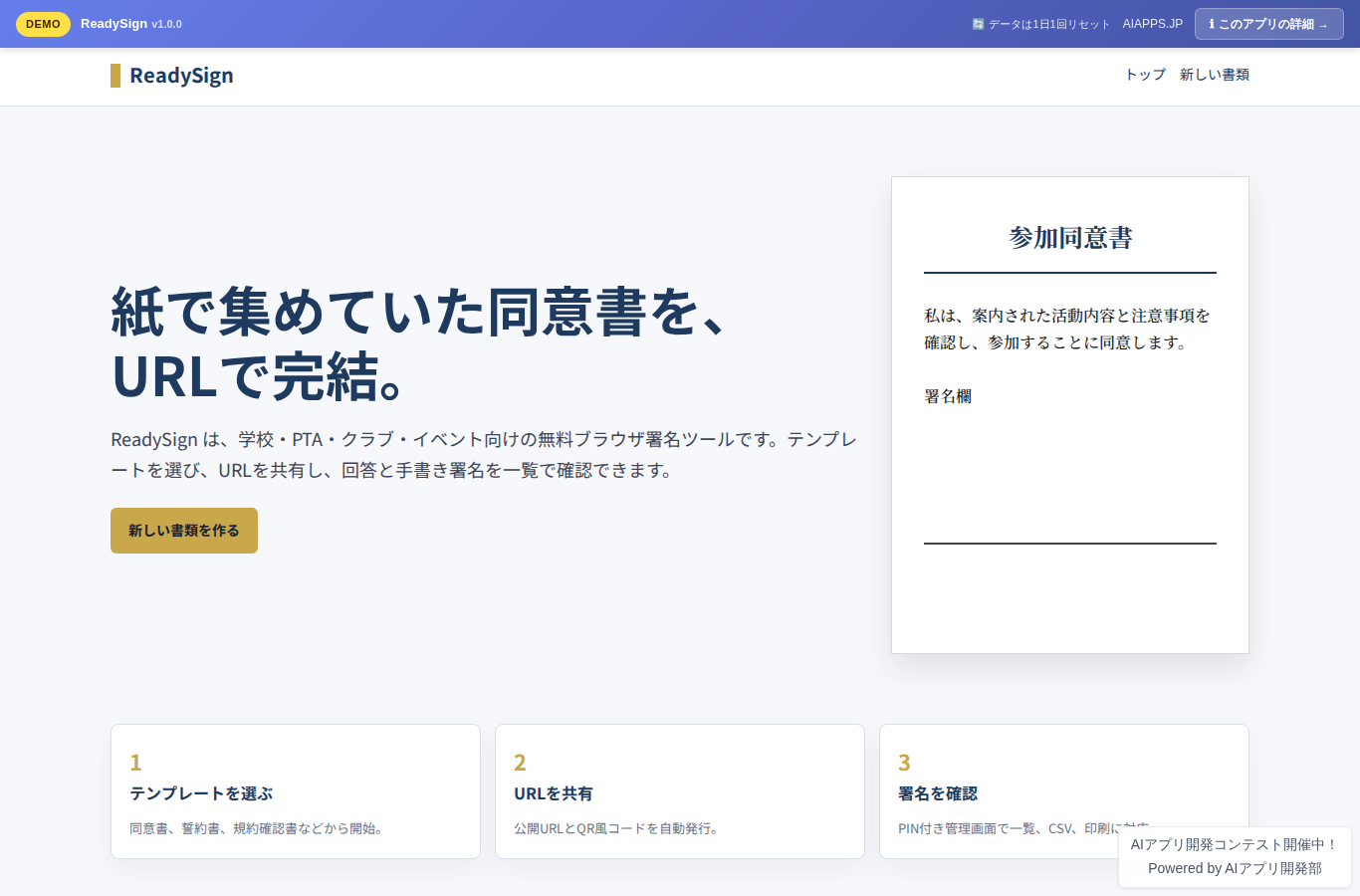Image resolution: width=1360 pixels, height=896 pixels.
Task: Select step 2 card URLを共有
Action: [x=680, y=791]
